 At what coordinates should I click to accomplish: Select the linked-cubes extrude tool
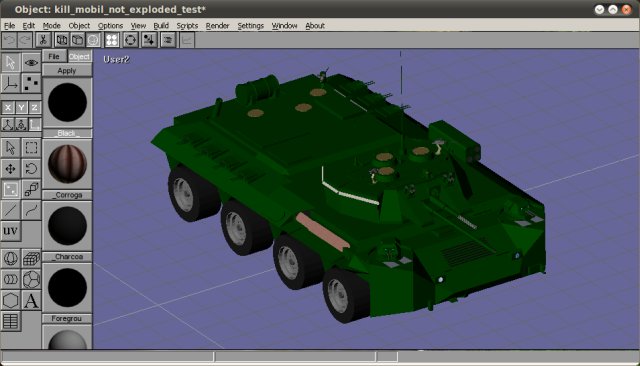coord(31,190)
